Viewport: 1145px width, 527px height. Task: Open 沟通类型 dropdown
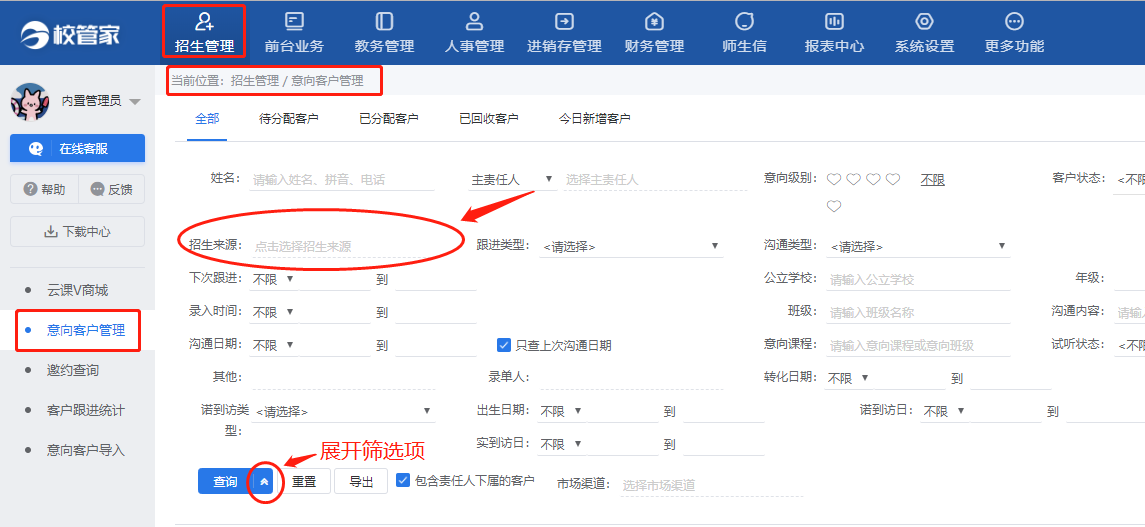point(919,247)
